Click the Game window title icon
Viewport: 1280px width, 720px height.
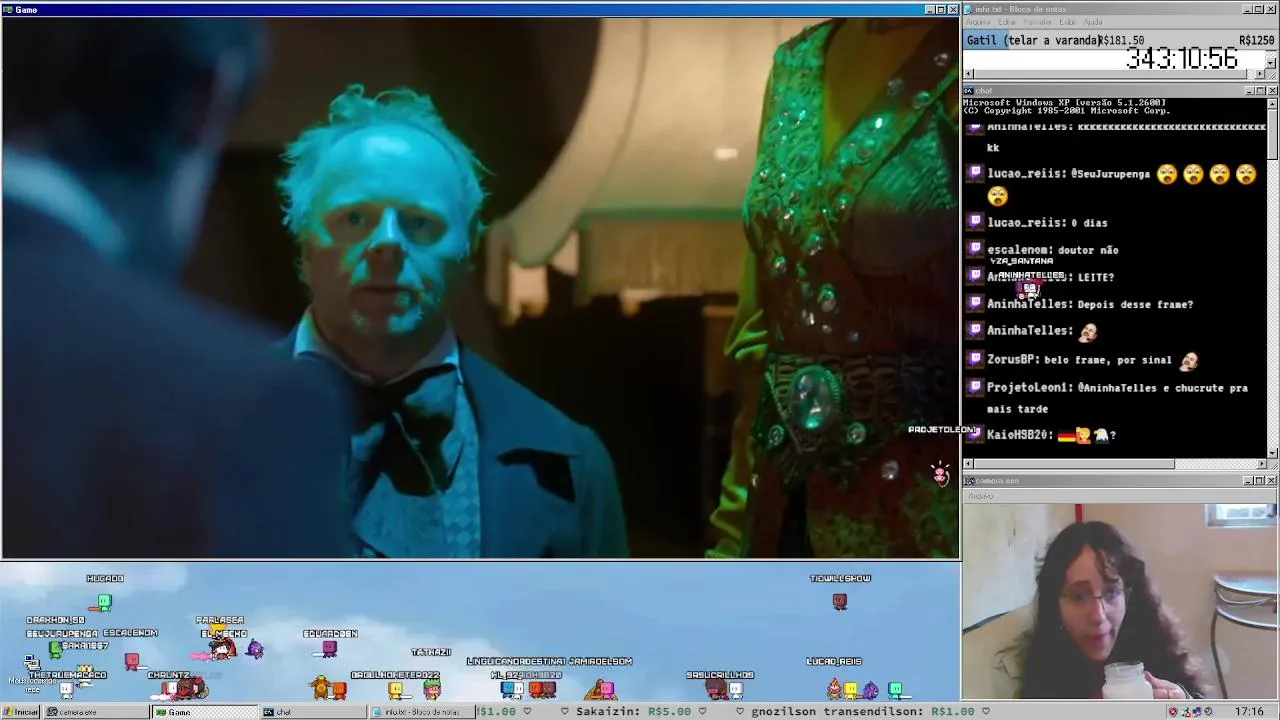(x=8, y=9)
